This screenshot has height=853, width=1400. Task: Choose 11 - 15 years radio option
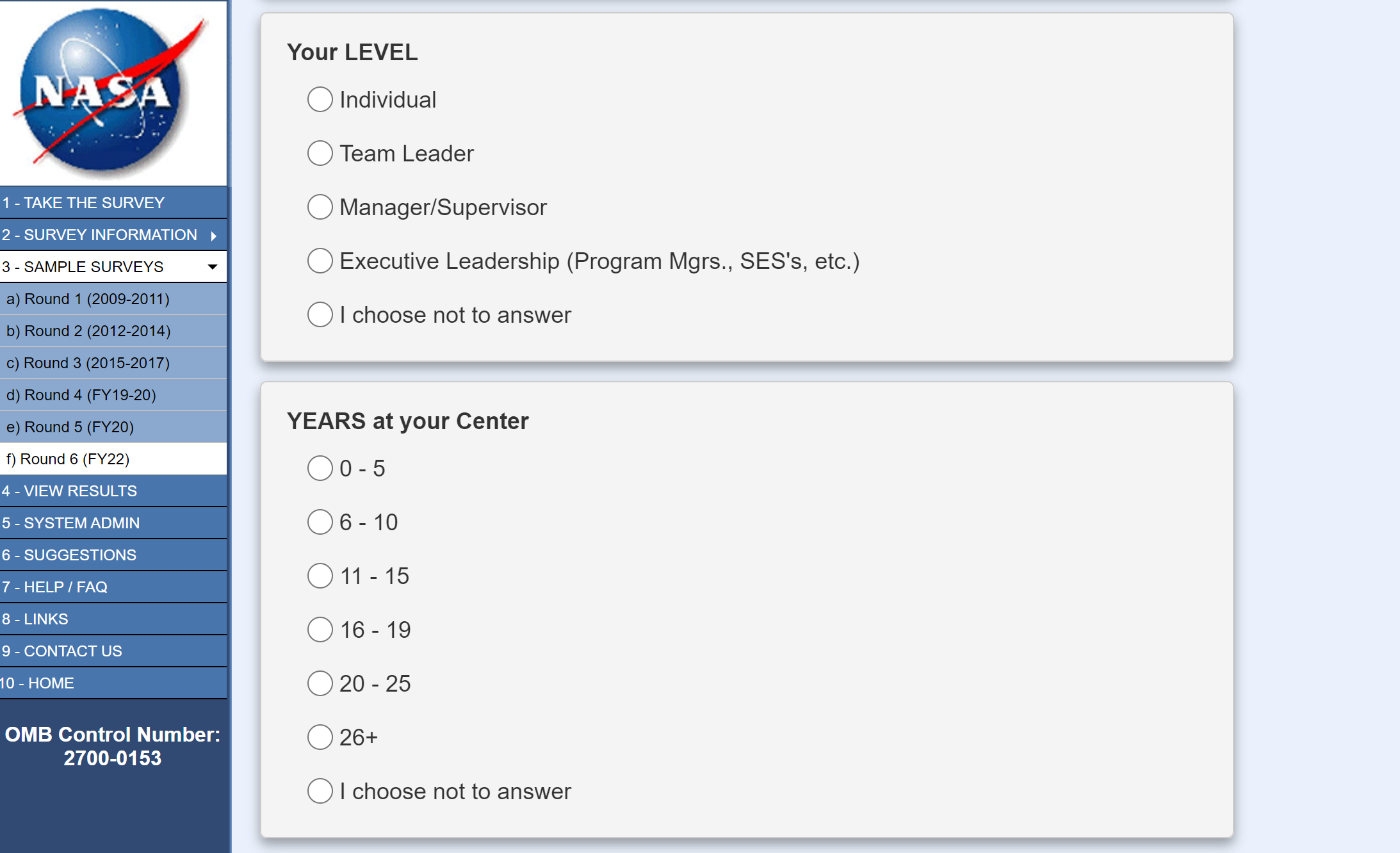(320, 576)
